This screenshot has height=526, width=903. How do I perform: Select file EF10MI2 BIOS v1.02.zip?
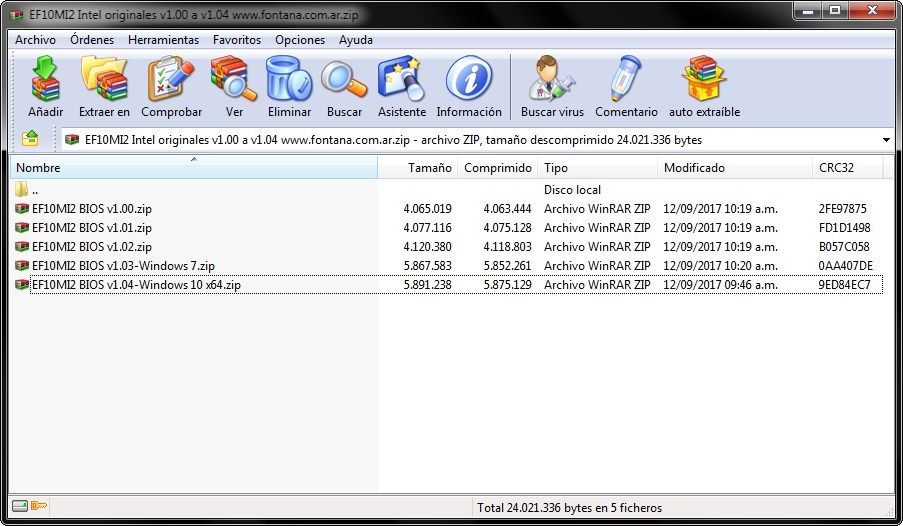(92, 247)
